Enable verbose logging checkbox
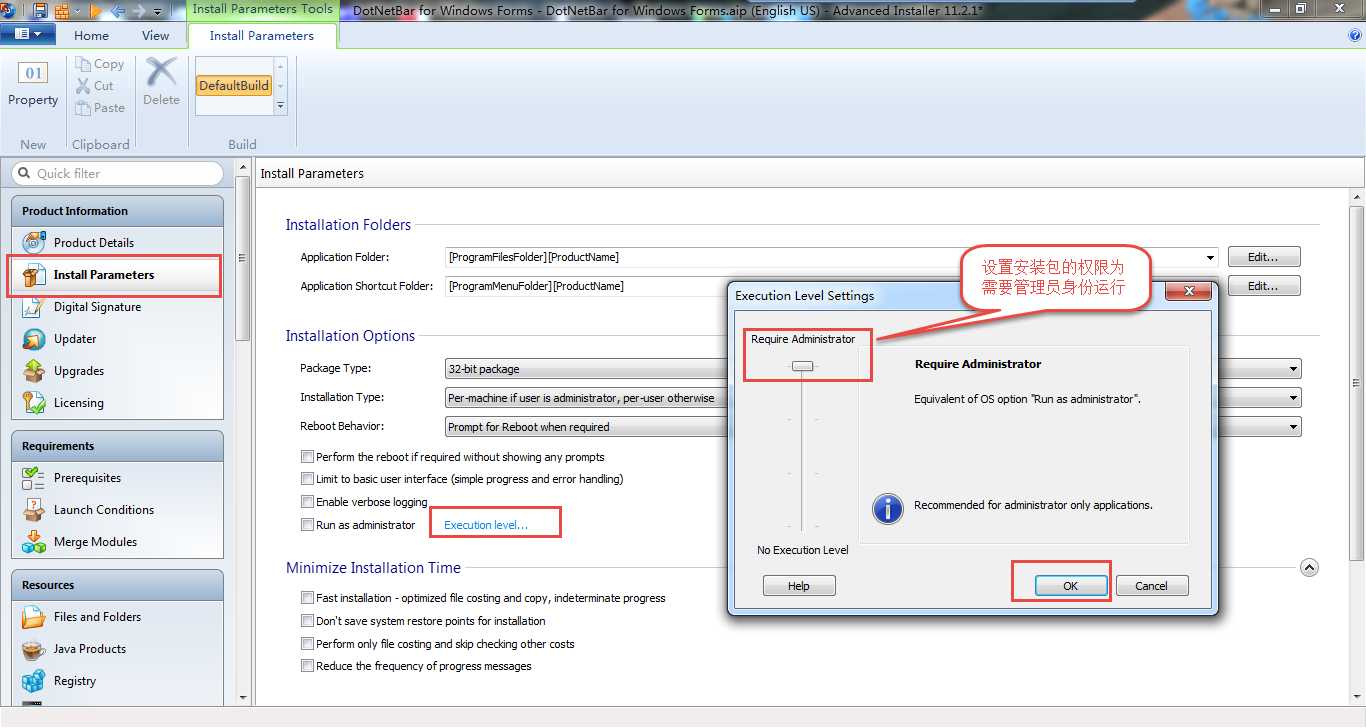The width and height of the screenshot is (1366, 728). coord(307,502)
